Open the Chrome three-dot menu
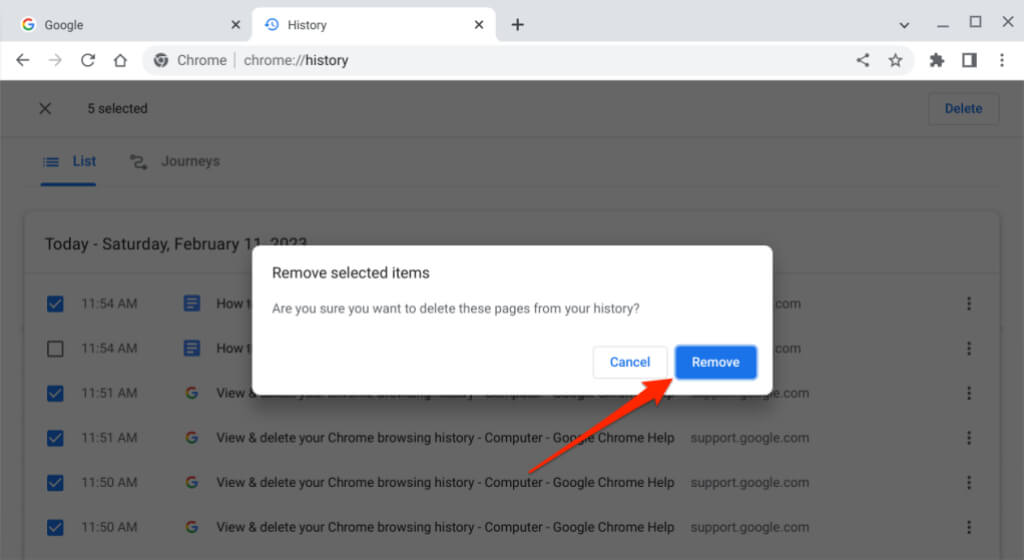Screen dimensions: 1024x560 pos(1002,60)
